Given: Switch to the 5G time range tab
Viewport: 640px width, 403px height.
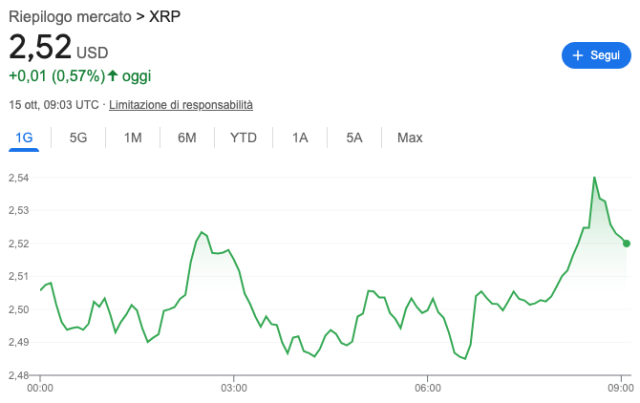Looking at the screenshot, I should pyautogui.click(x=79, y=138).
